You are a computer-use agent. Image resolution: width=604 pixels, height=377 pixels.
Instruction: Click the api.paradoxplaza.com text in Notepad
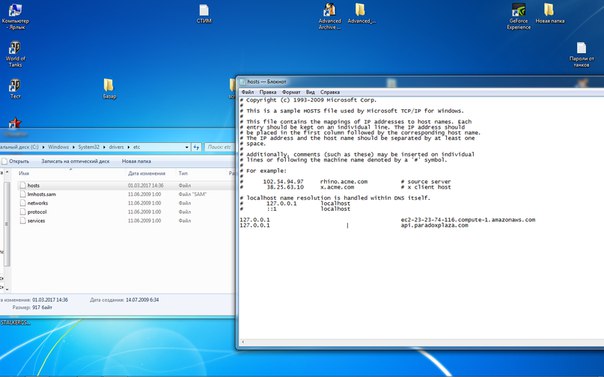(x=434, y=225)
